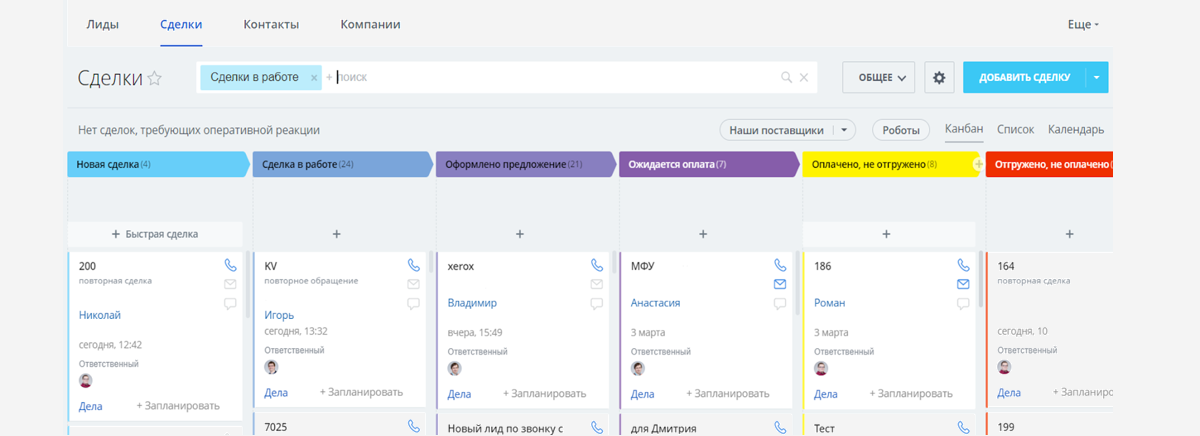Click email icon on xerox deal card

(x=597, y=284)
